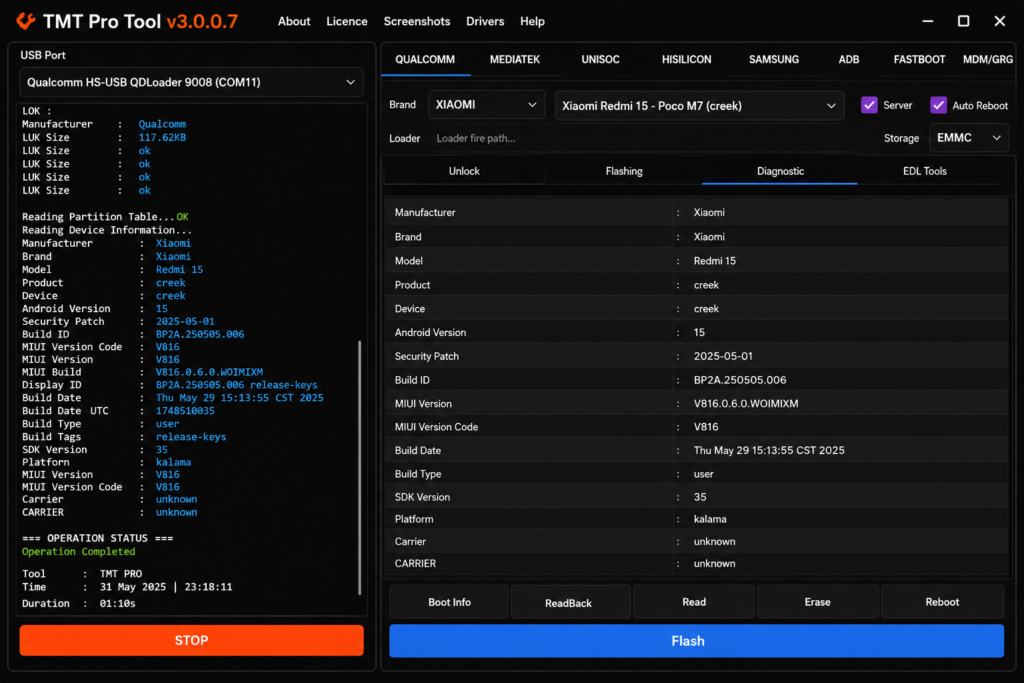Image resolution: width=1024 pixels, height=683 pixels.
Task: Click the Android Version '15' table value
Action: 699,332
